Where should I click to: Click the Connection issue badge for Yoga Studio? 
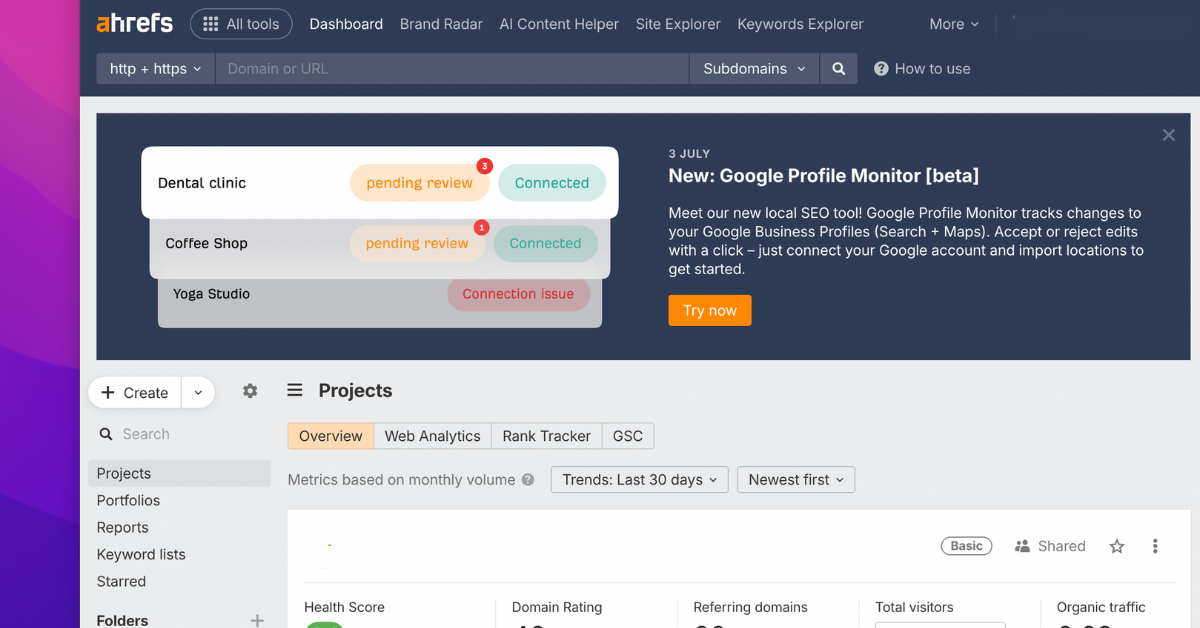518,294
